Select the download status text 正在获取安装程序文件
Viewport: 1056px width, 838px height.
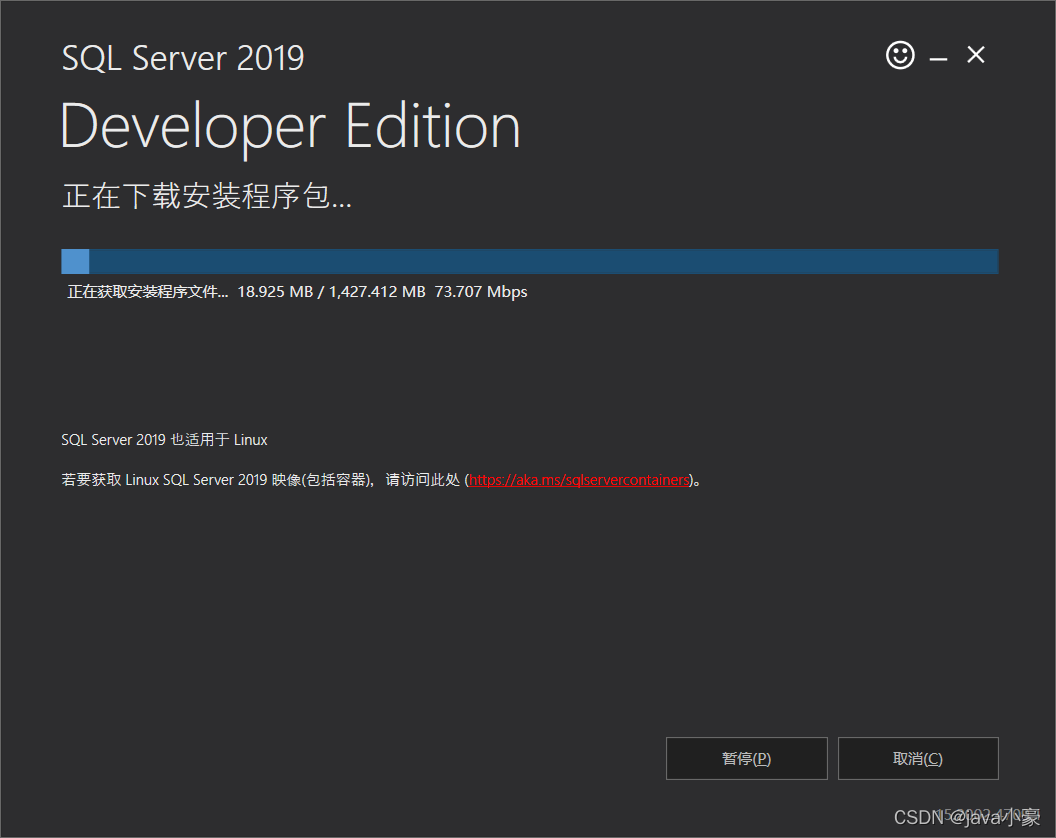[147, 292]
